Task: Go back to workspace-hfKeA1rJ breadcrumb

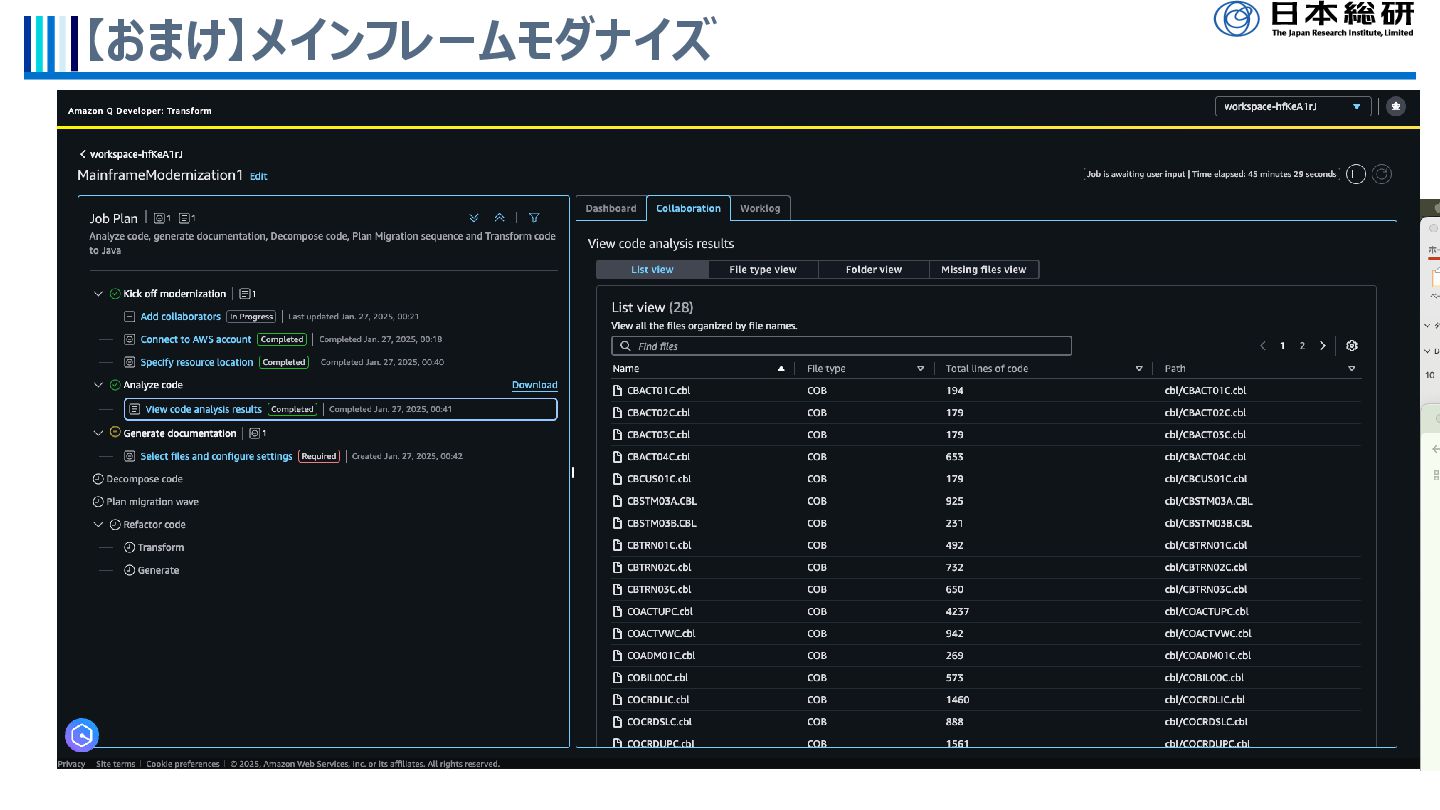Action: (x=131, y=154)
